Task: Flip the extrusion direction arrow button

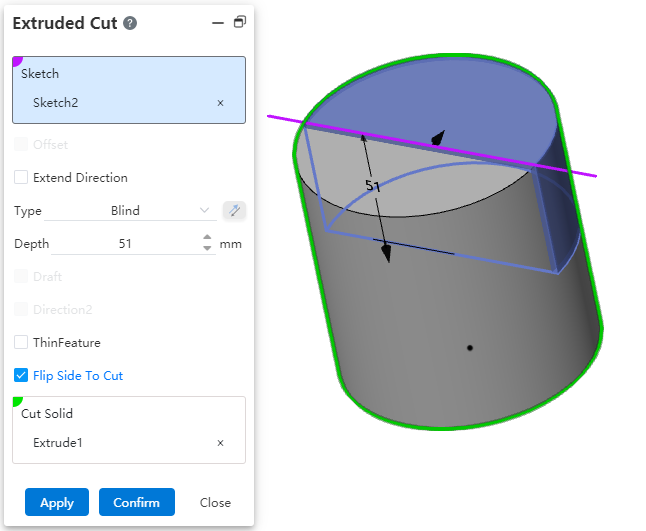Action: 234,211
